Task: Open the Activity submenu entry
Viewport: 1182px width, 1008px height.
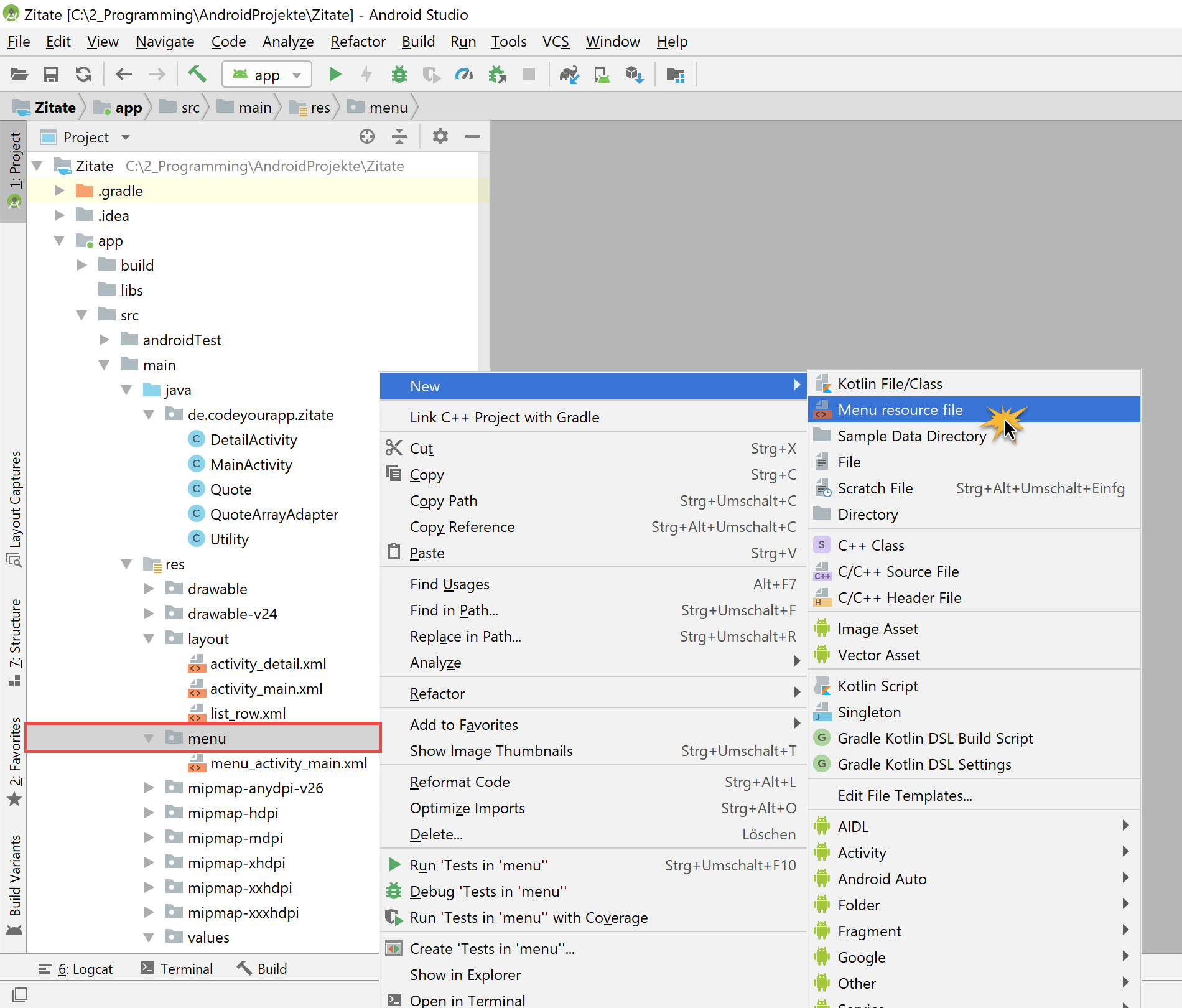Action: click(x=974, y=852)
